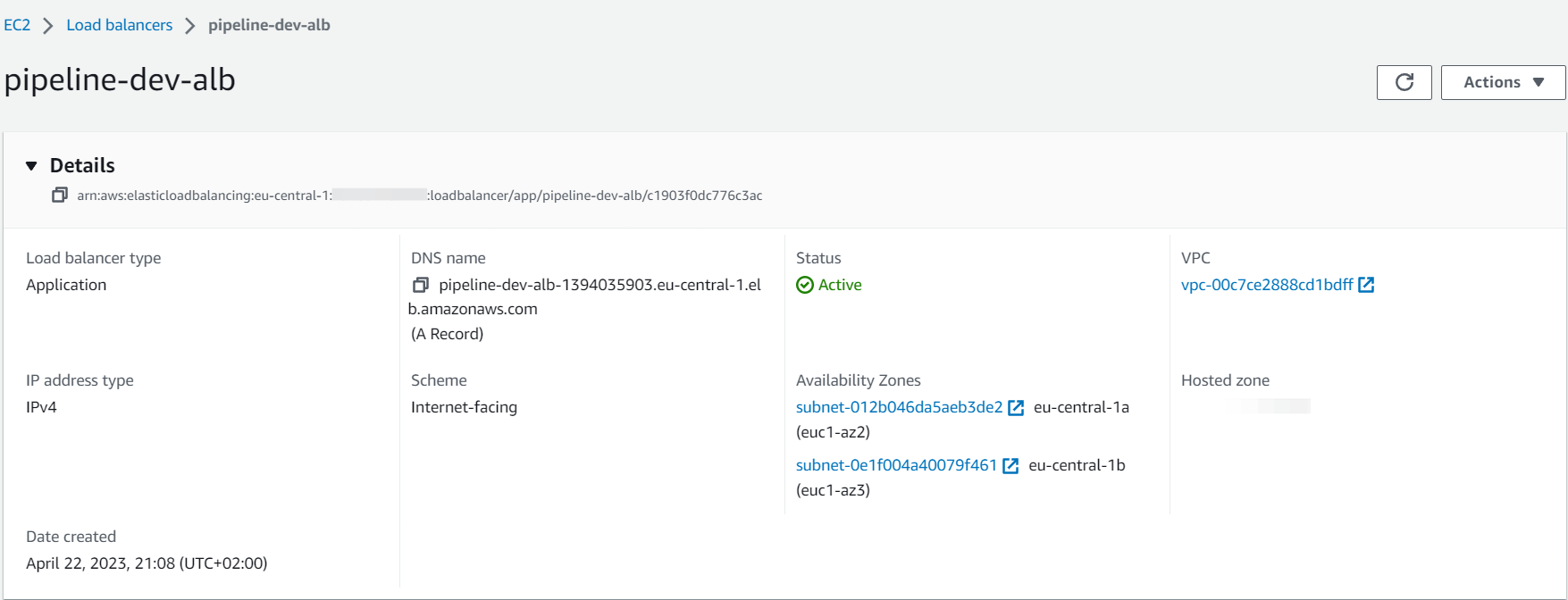Click the pipeline-dev-alb breadcrumb text

click(x=269, y=25)
